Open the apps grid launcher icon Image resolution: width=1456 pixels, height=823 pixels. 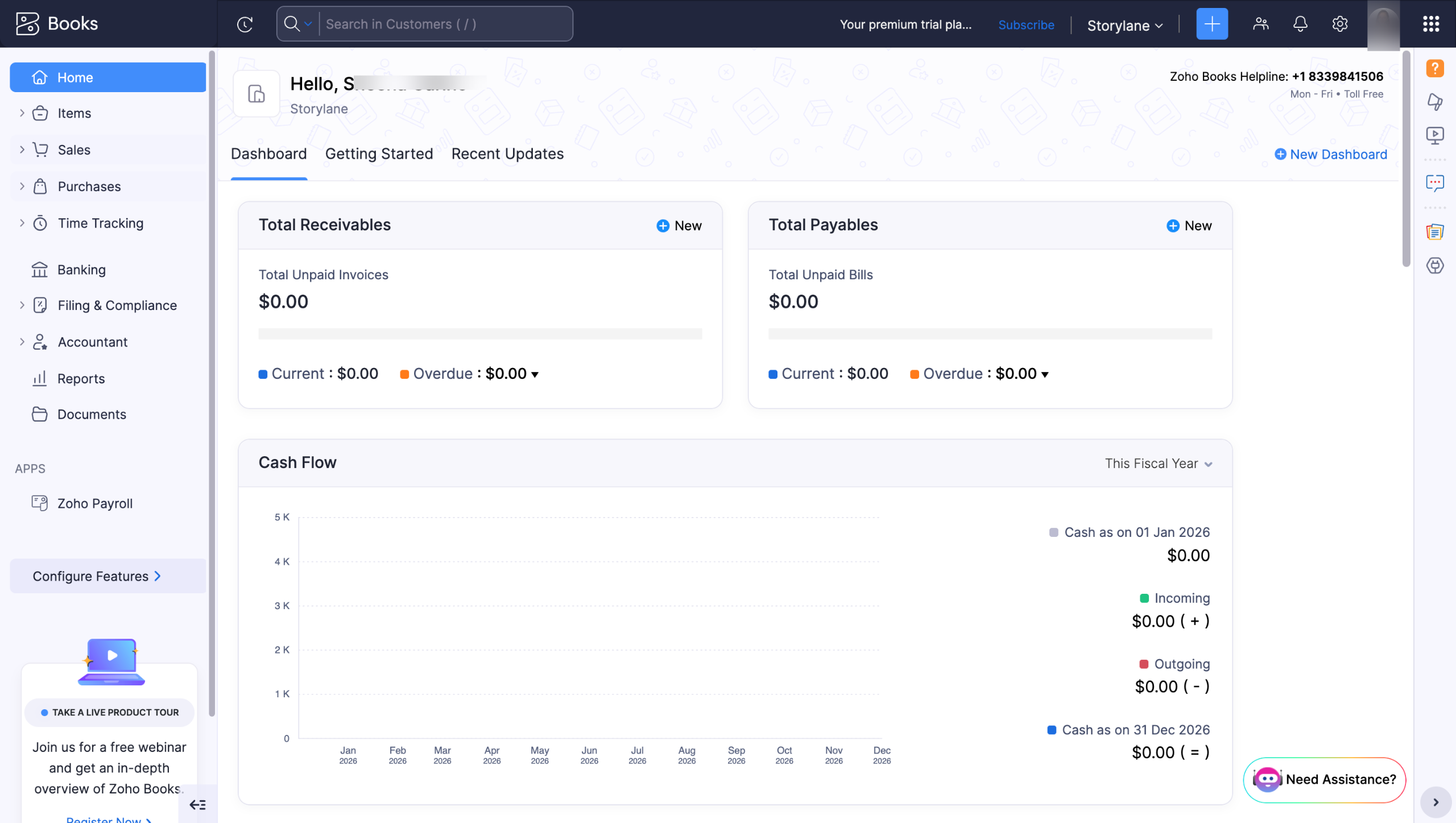(x=1430, y=24)
